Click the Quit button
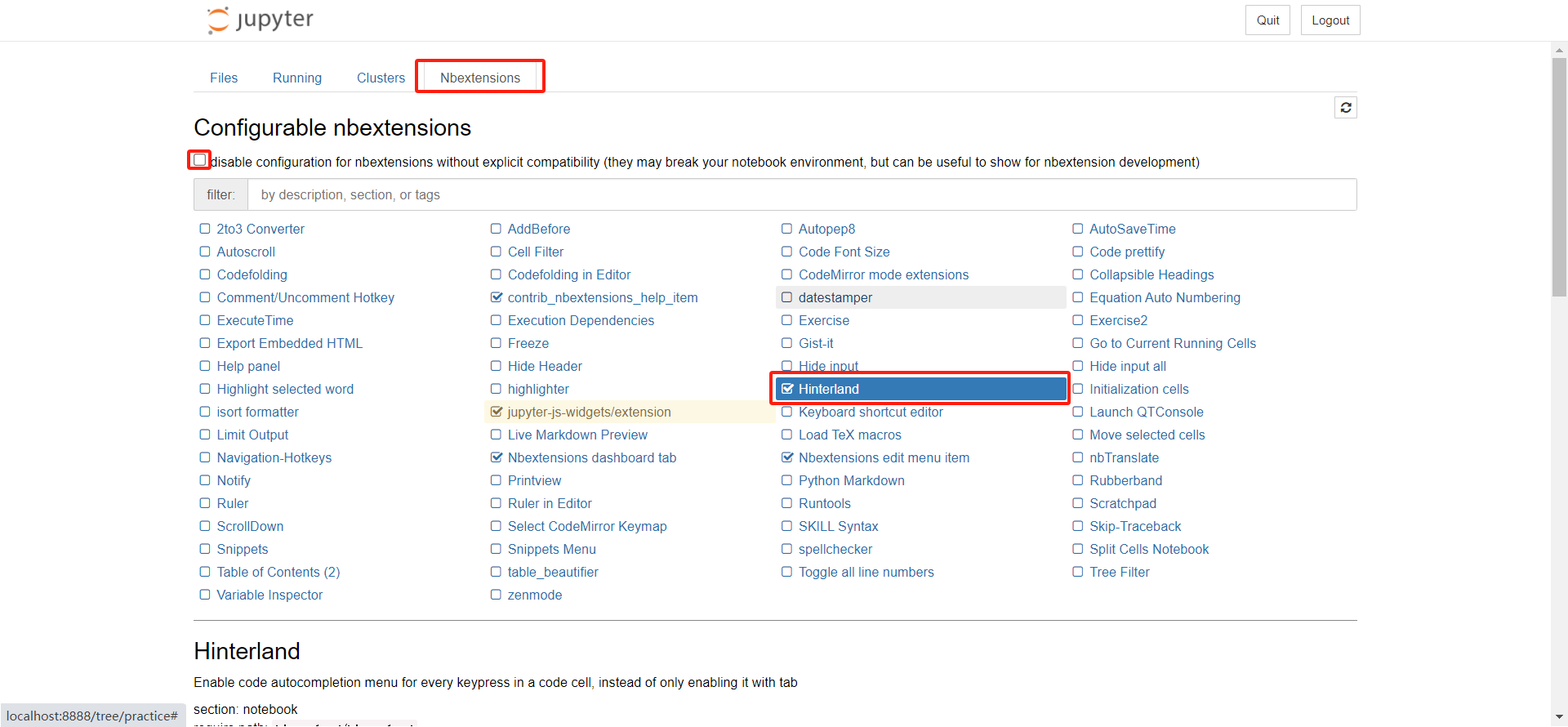This screenshot has height=727, width=1568. pyautogui.click(x=1267, y=20)
